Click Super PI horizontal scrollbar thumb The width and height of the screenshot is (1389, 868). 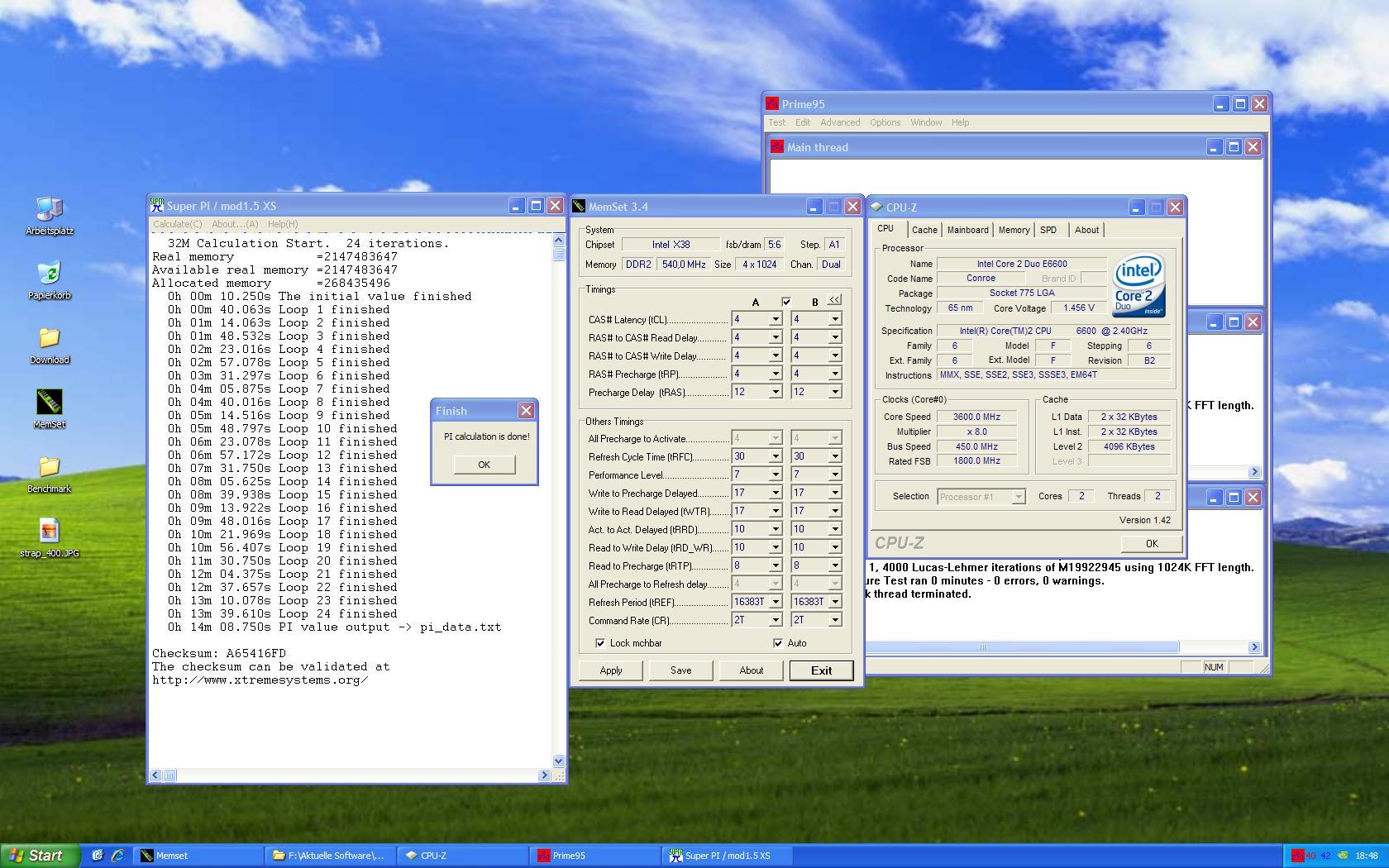click(169, 775)
